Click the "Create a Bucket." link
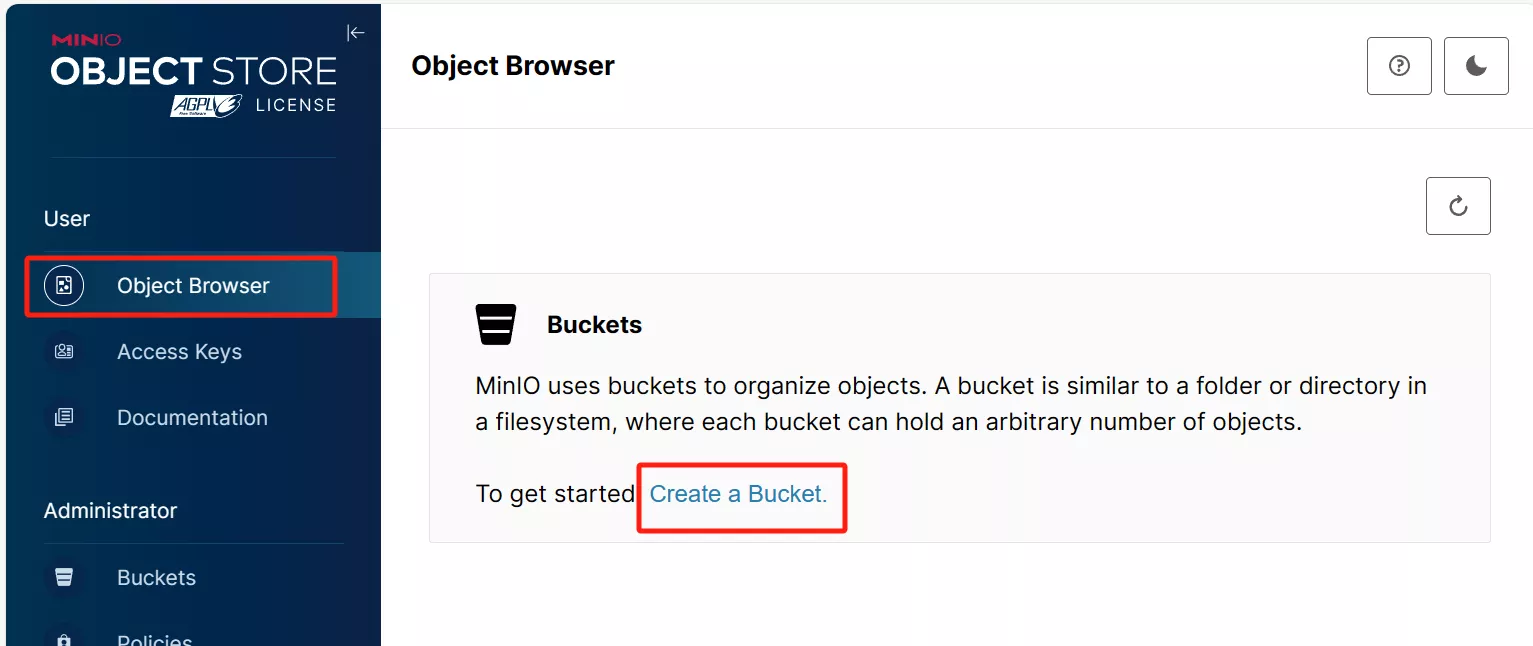Image resolution: width=1533 pixels, height=646 pixels. 738,494
